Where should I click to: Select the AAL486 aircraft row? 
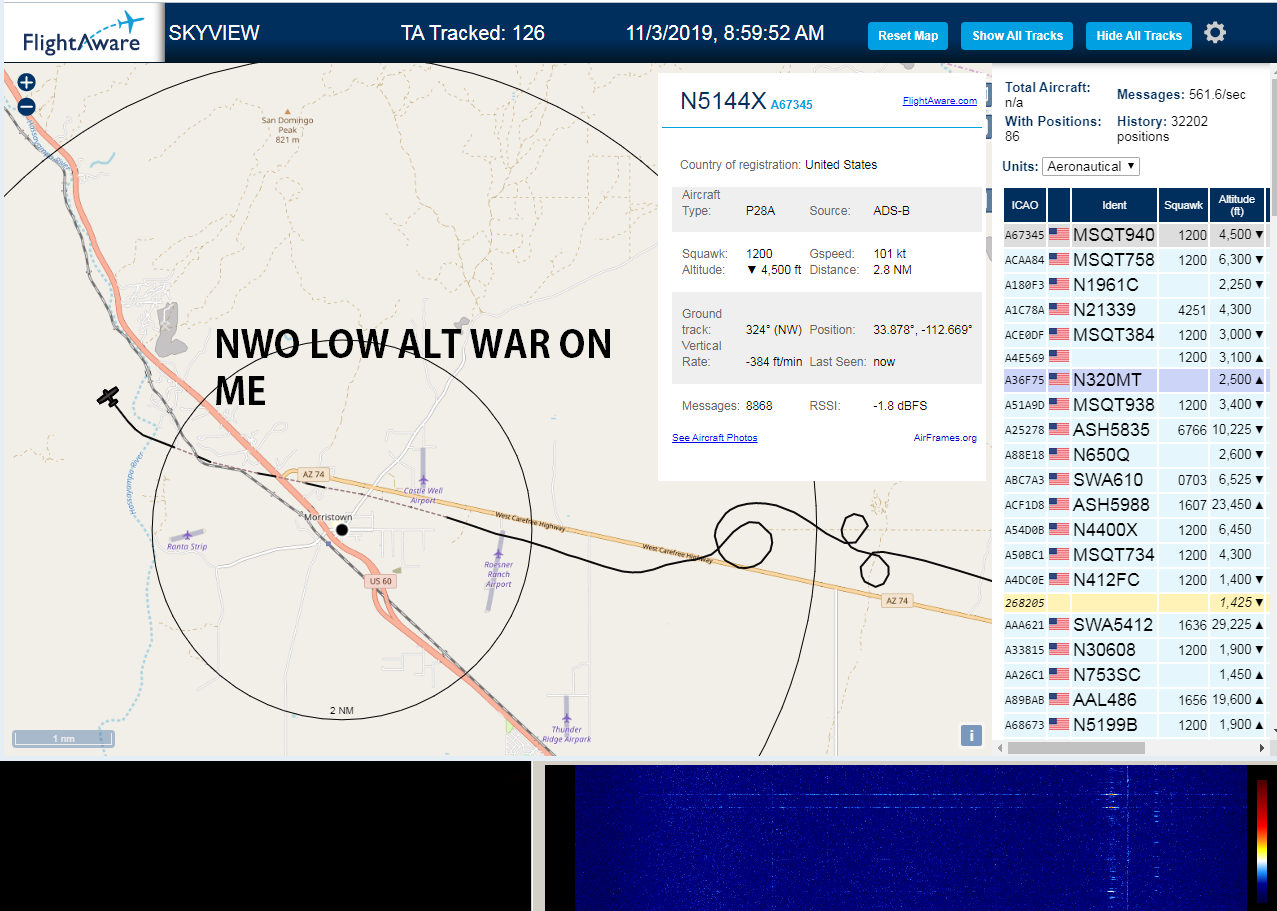coord(1135,700)
